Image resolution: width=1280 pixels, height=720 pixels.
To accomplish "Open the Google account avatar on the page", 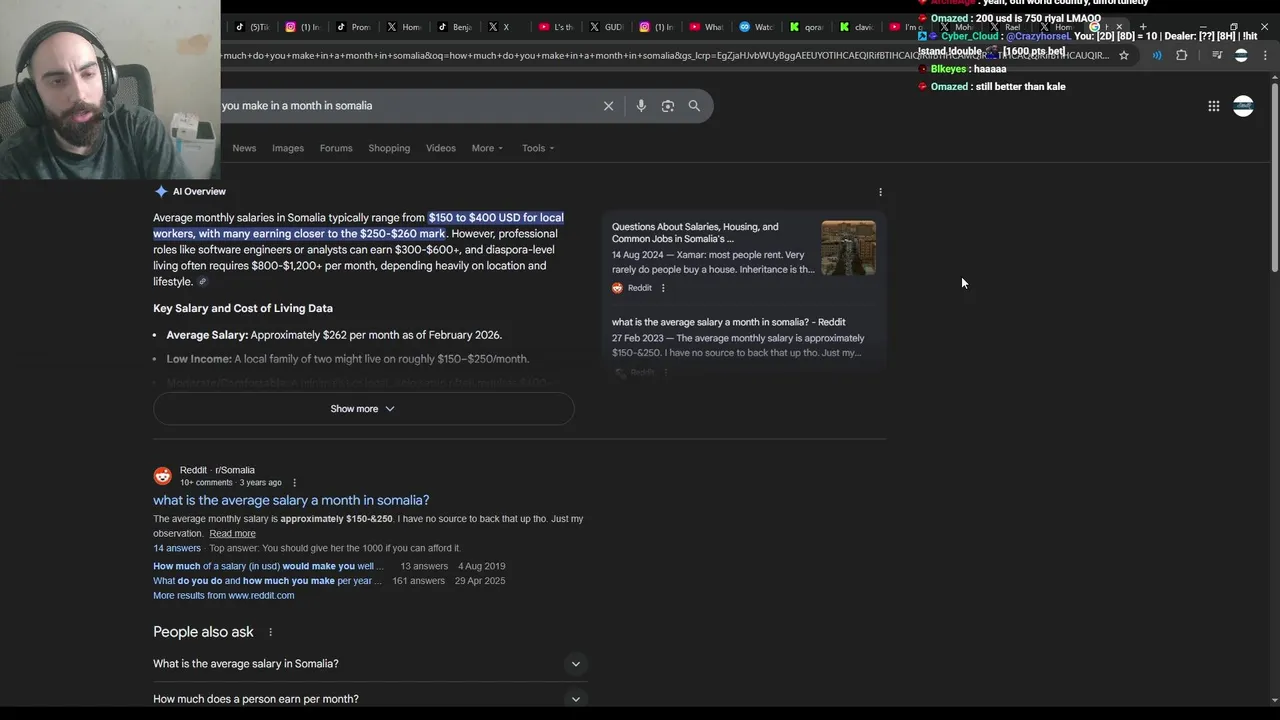I will pyautogui.click(x=1243, y=106).
